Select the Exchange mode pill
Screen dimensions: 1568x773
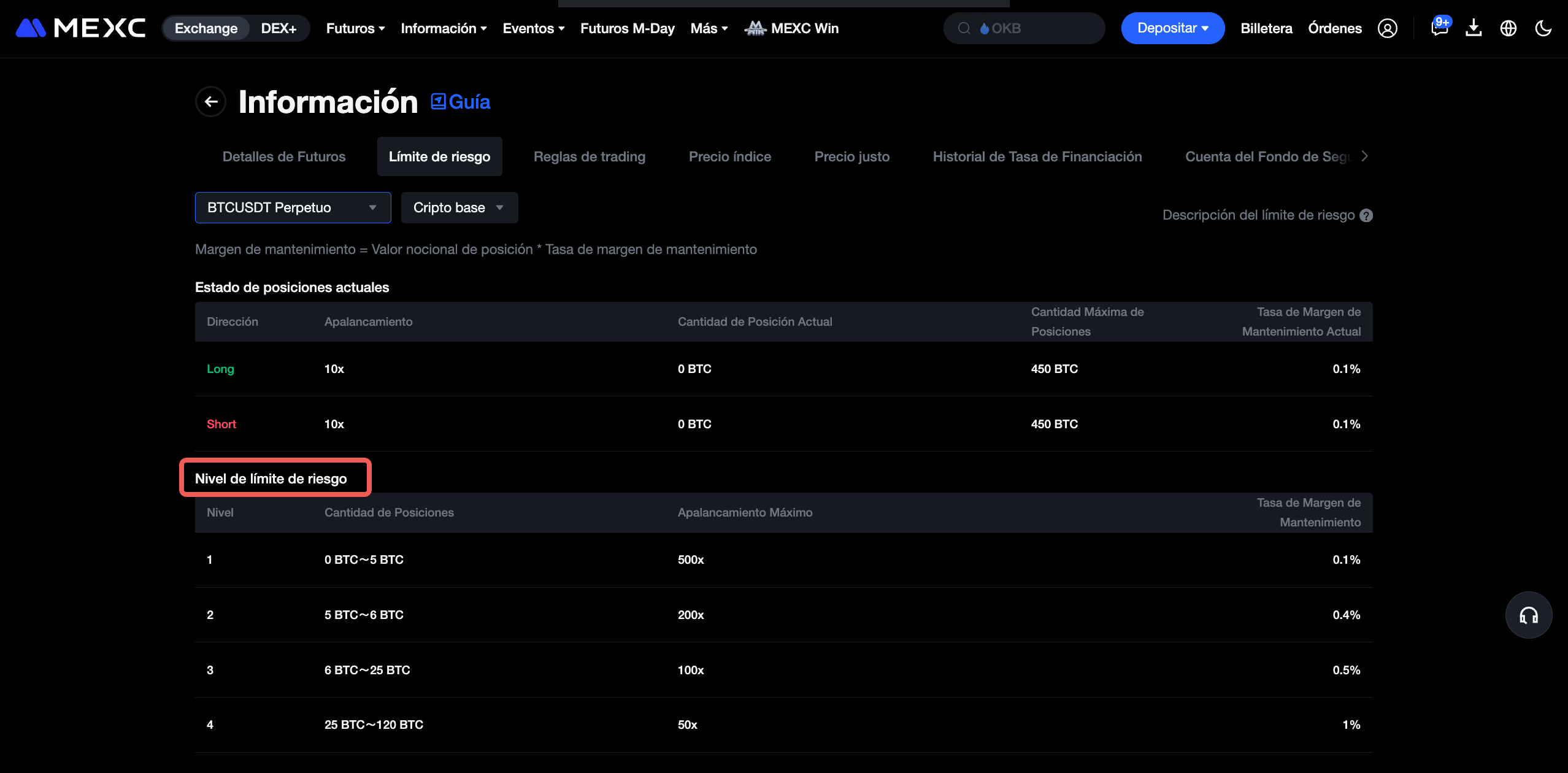click(x=206, y=28)
